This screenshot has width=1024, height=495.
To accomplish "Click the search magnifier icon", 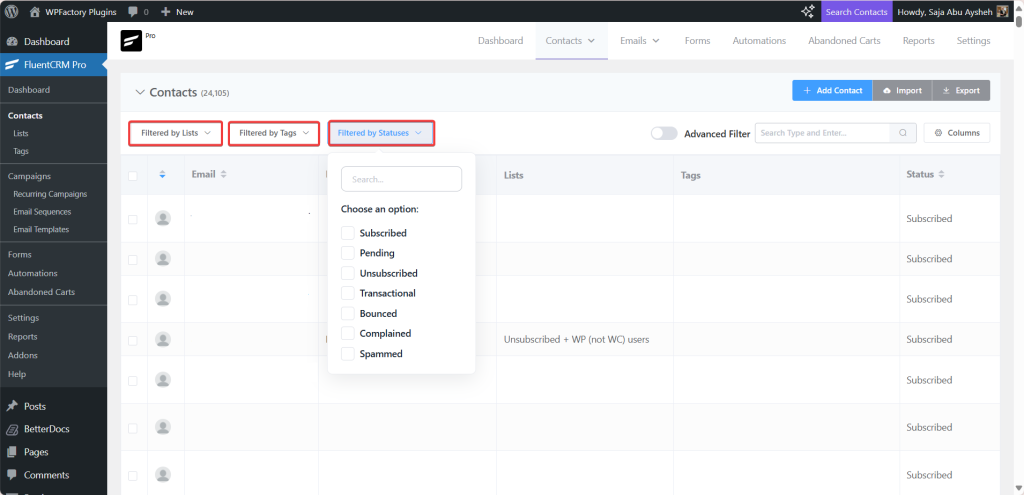I will (903, 133).
